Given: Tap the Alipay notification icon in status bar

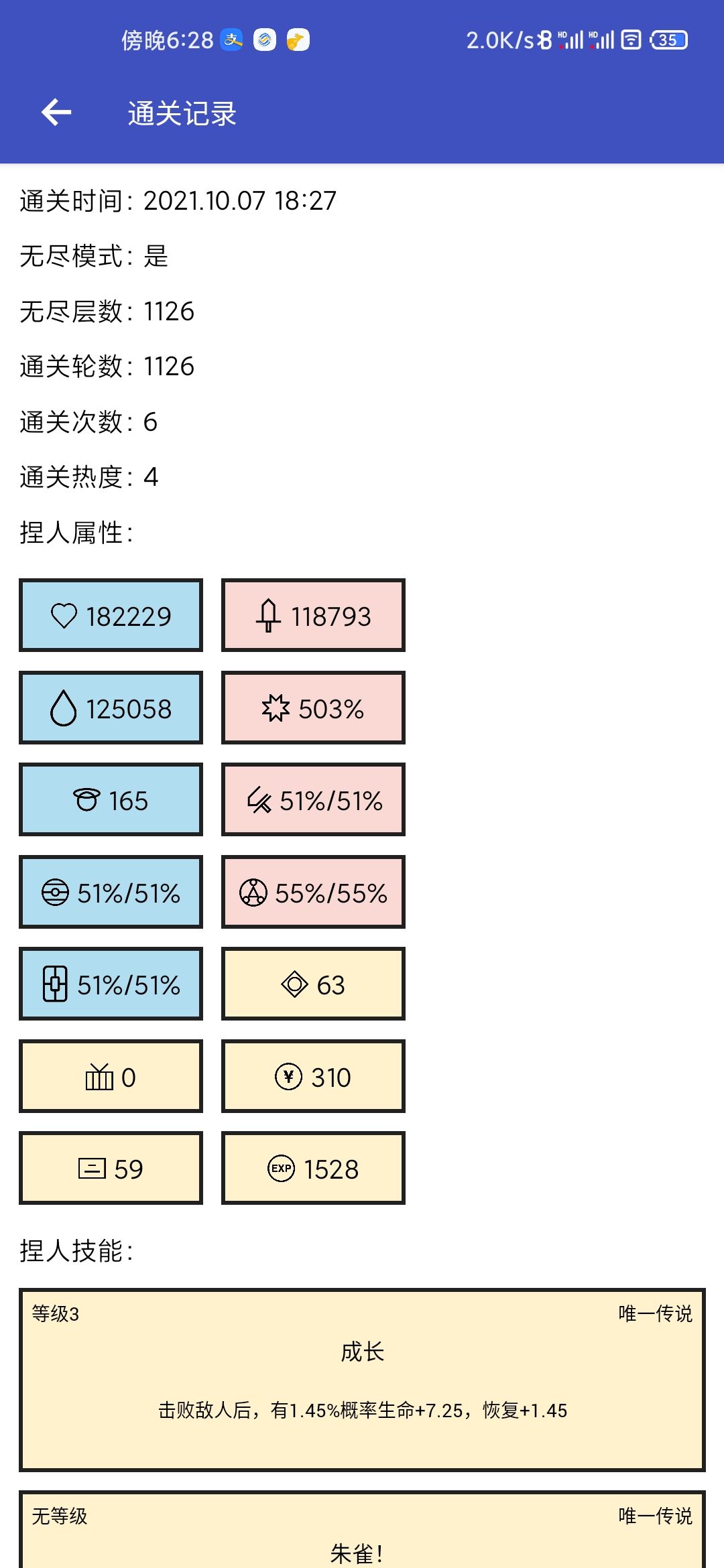Looking at the screenshot, I should [x=232, y=40].
